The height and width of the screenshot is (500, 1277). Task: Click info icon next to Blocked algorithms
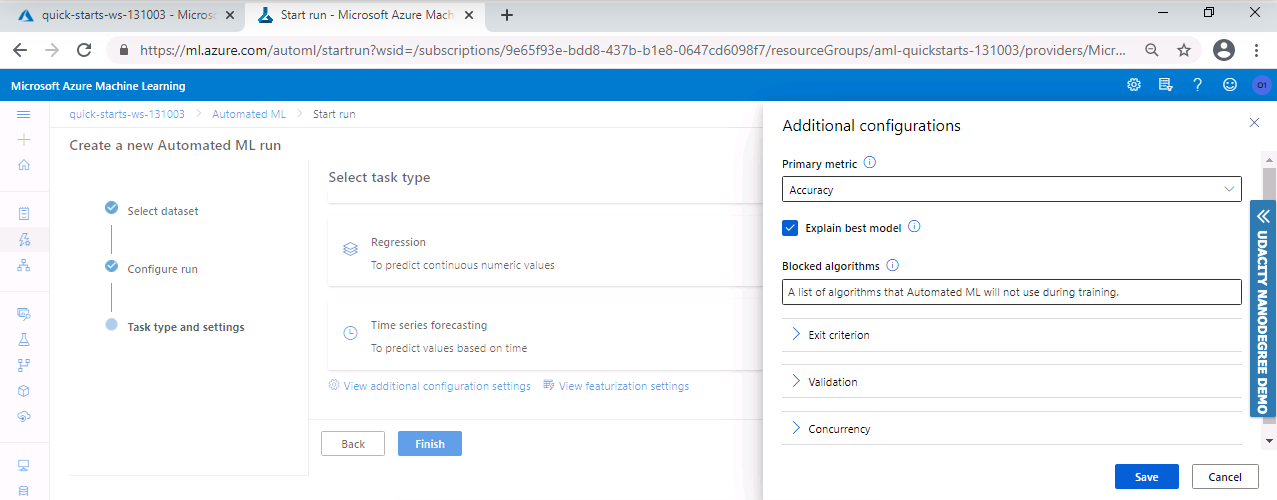(893, 265)
